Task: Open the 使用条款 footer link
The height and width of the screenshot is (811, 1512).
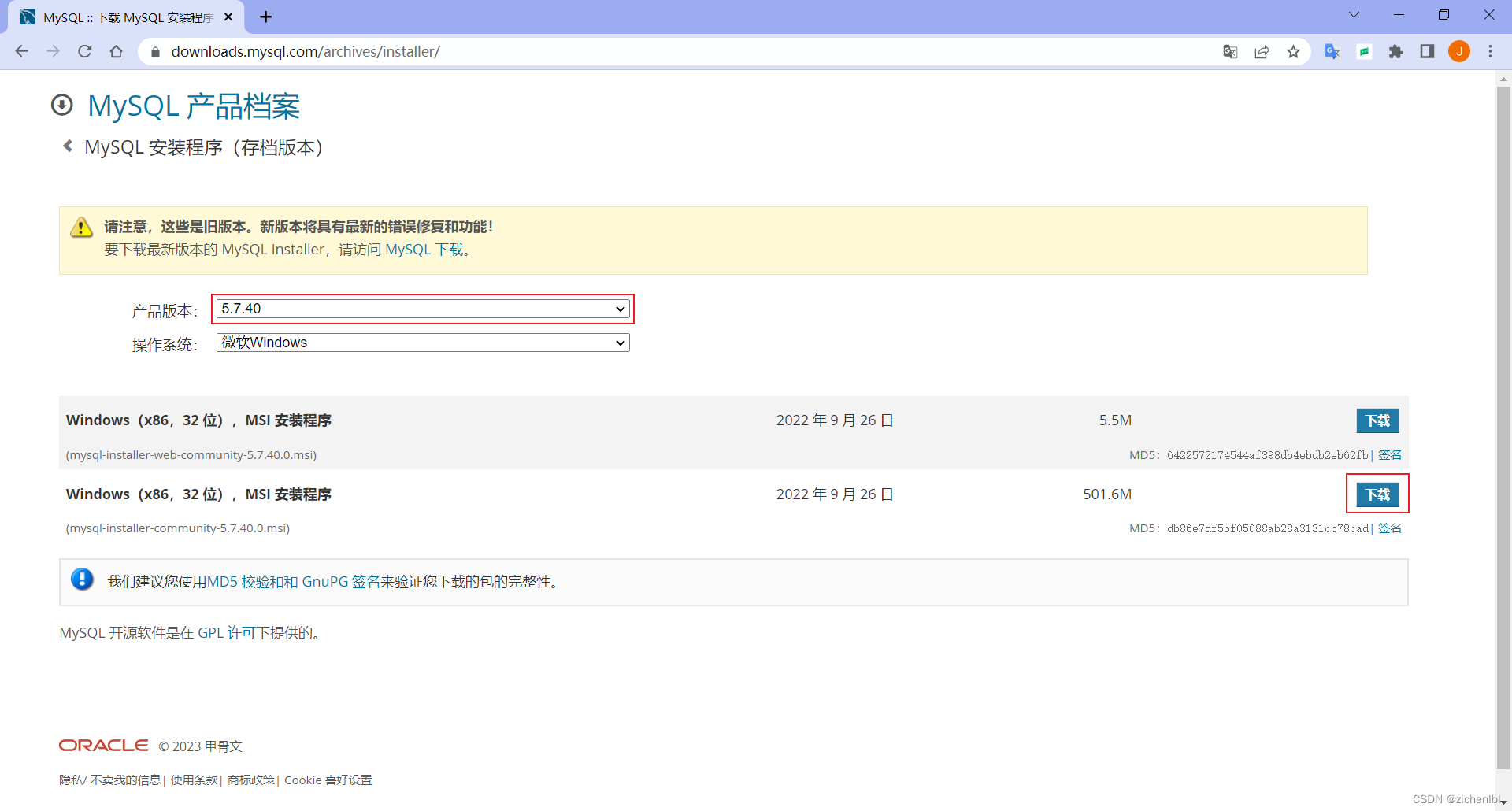Action: (x=194, y=780)
